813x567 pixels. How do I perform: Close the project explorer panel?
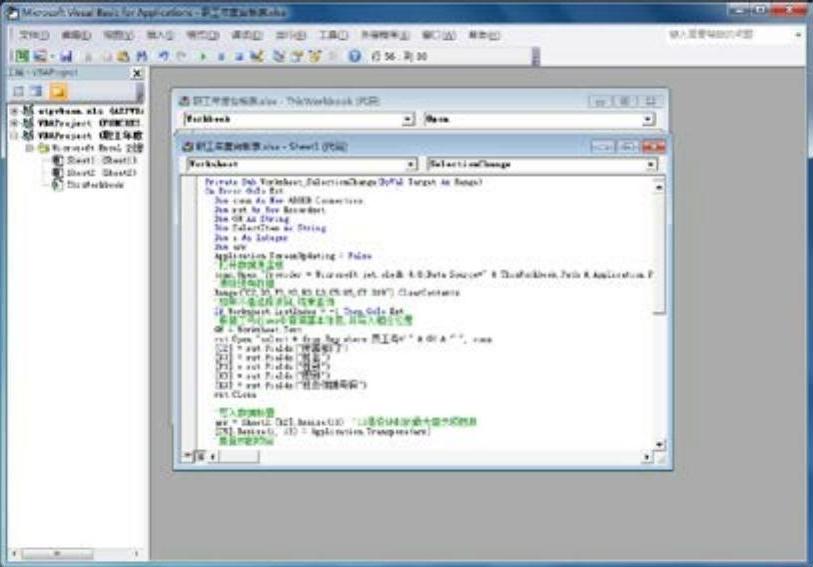tap(137, 74)
